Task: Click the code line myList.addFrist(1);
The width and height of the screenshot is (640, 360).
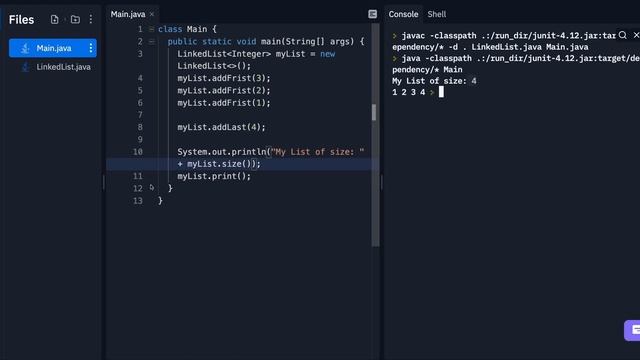Action: (x=224, y=102)
